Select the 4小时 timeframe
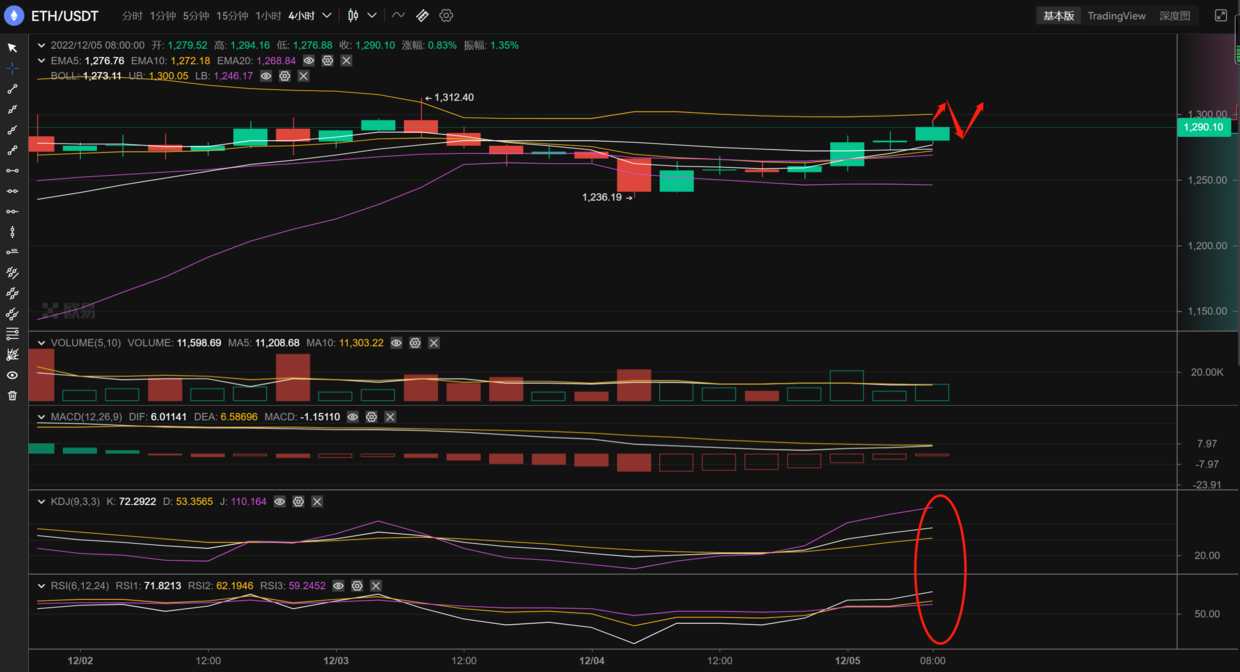This screenshot has height=672, width=1240. pyautogui.click(x=302, y=16)
